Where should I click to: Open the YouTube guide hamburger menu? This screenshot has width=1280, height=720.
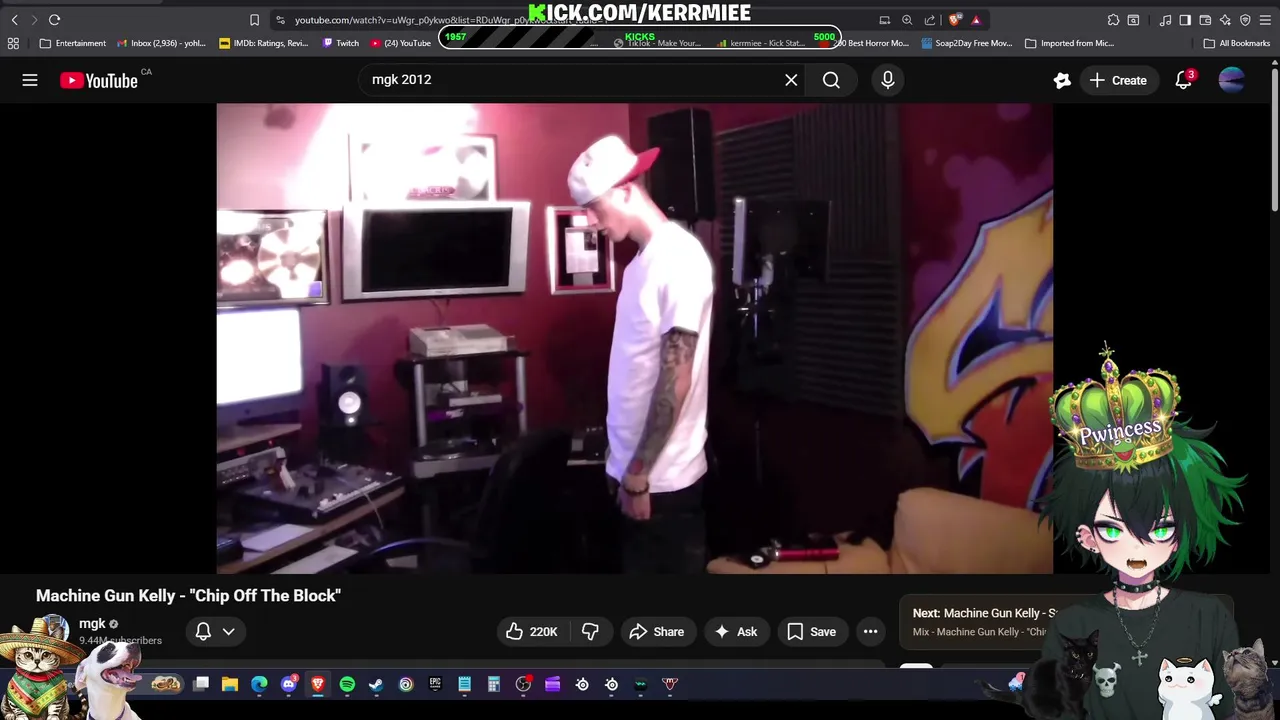(x=30, y=80)
